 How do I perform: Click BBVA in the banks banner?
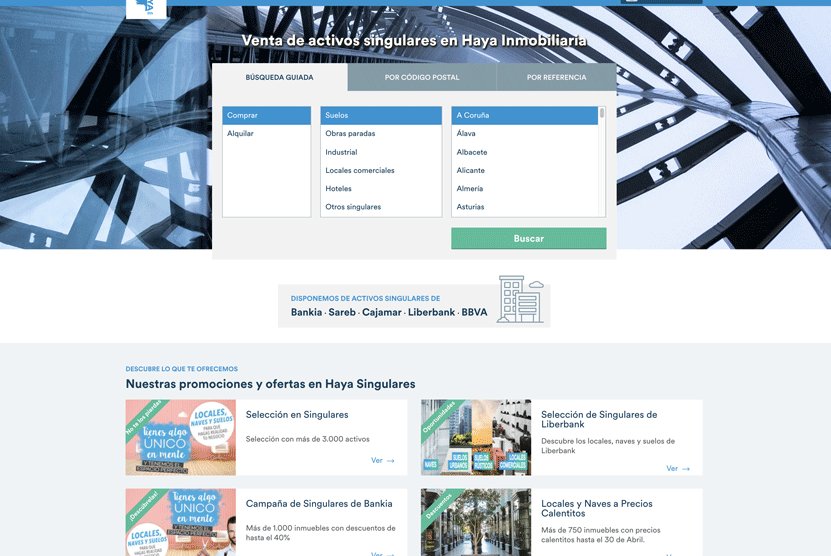point(474,312)
